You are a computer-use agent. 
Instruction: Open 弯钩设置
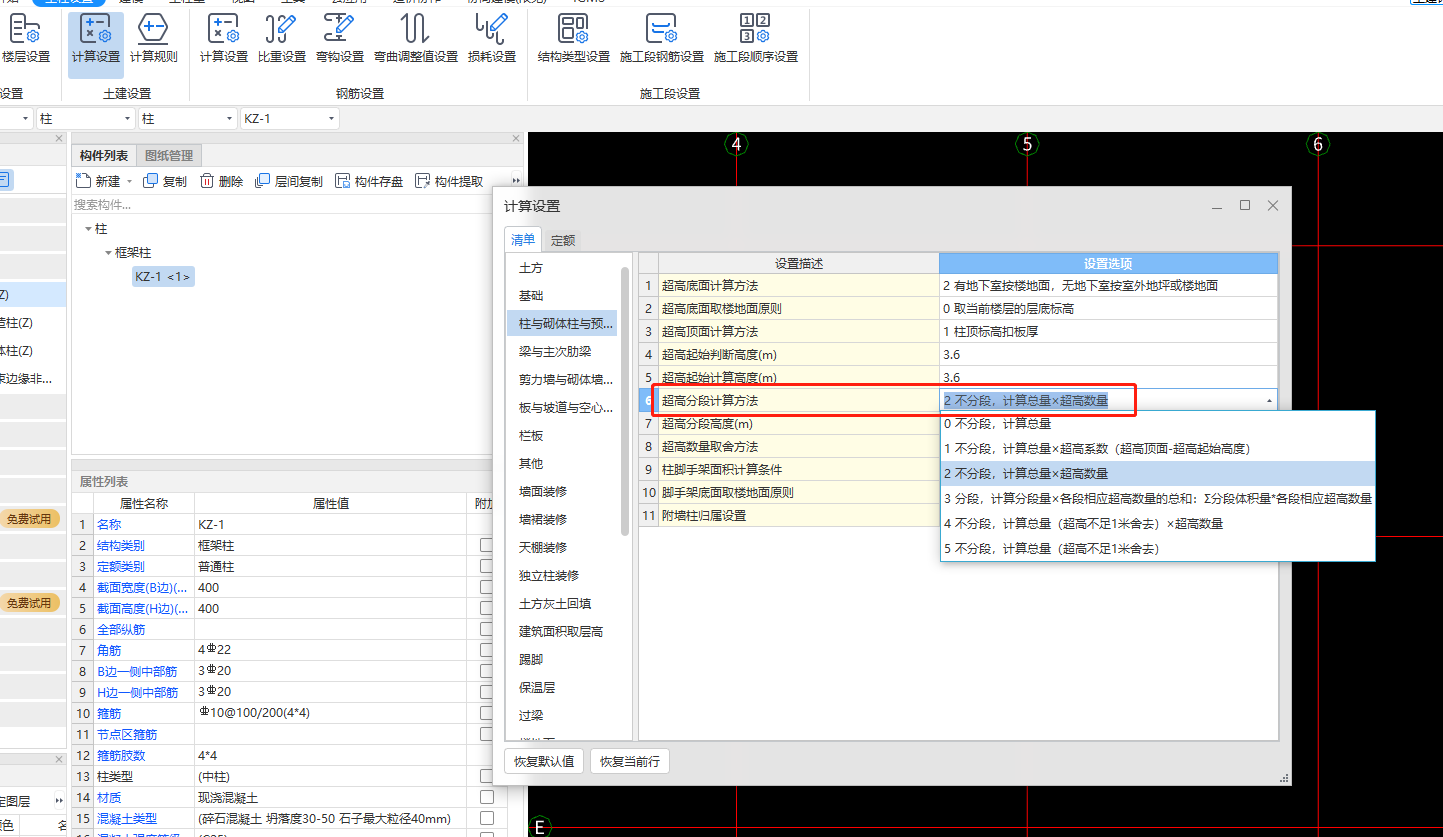(340, 40)
